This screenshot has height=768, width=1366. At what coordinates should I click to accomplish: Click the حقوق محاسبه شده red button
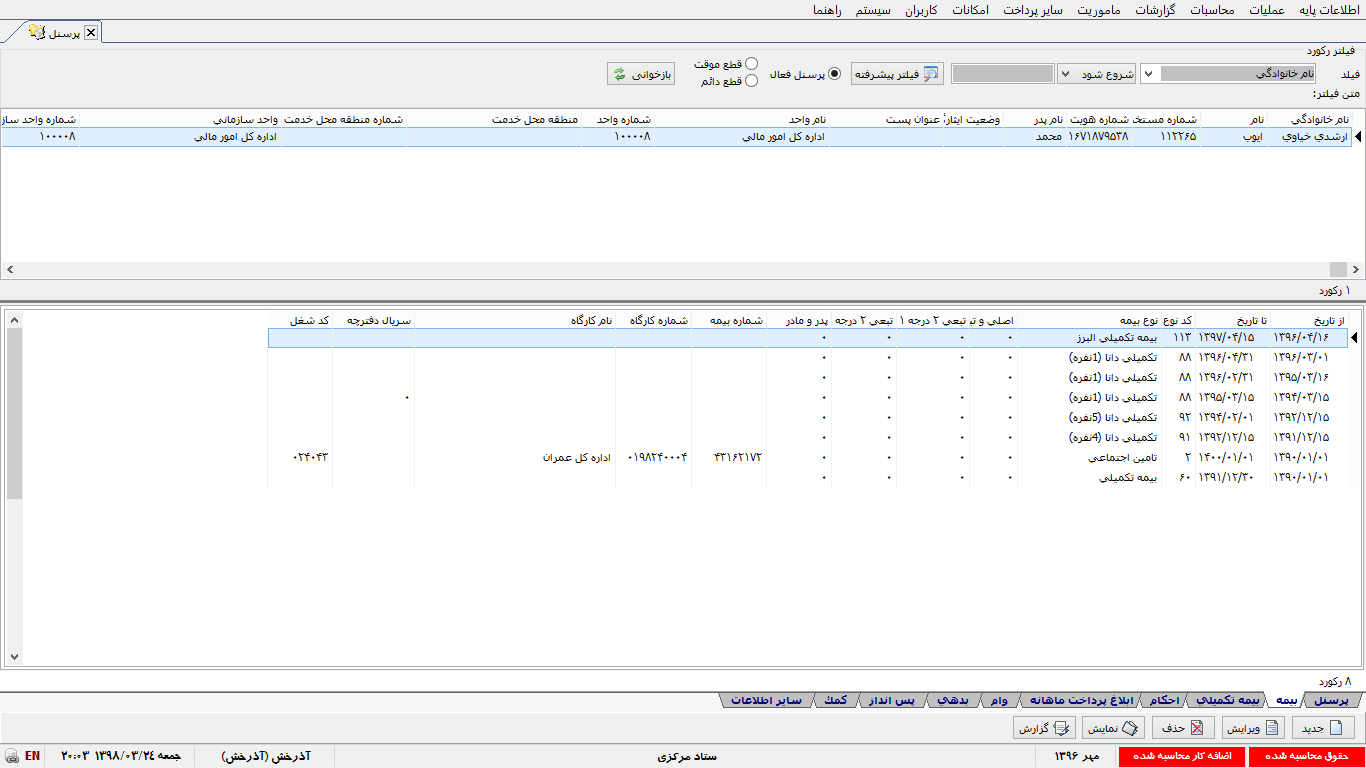(x=1307, y=756)
